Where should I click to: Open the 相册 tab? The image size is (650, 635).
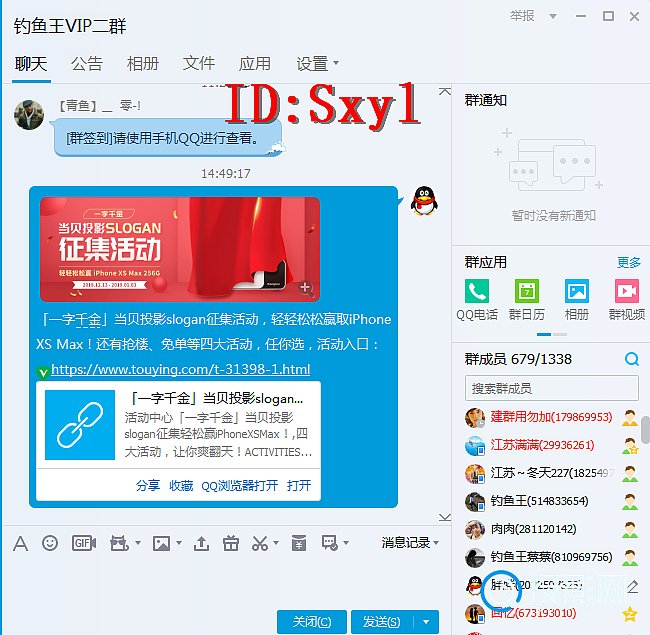click(143, 64)
